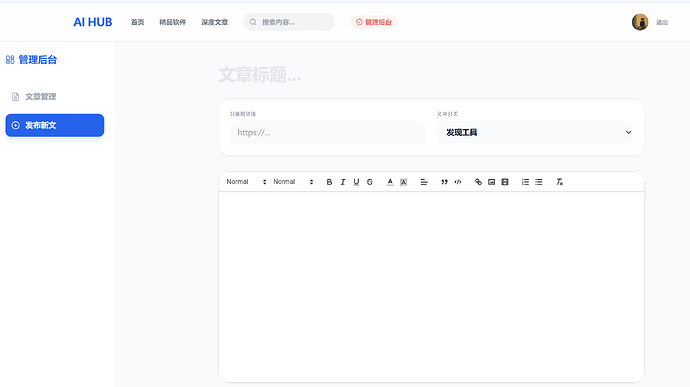
Task: Insert a blockquote
Action: (x=444, y=182)
